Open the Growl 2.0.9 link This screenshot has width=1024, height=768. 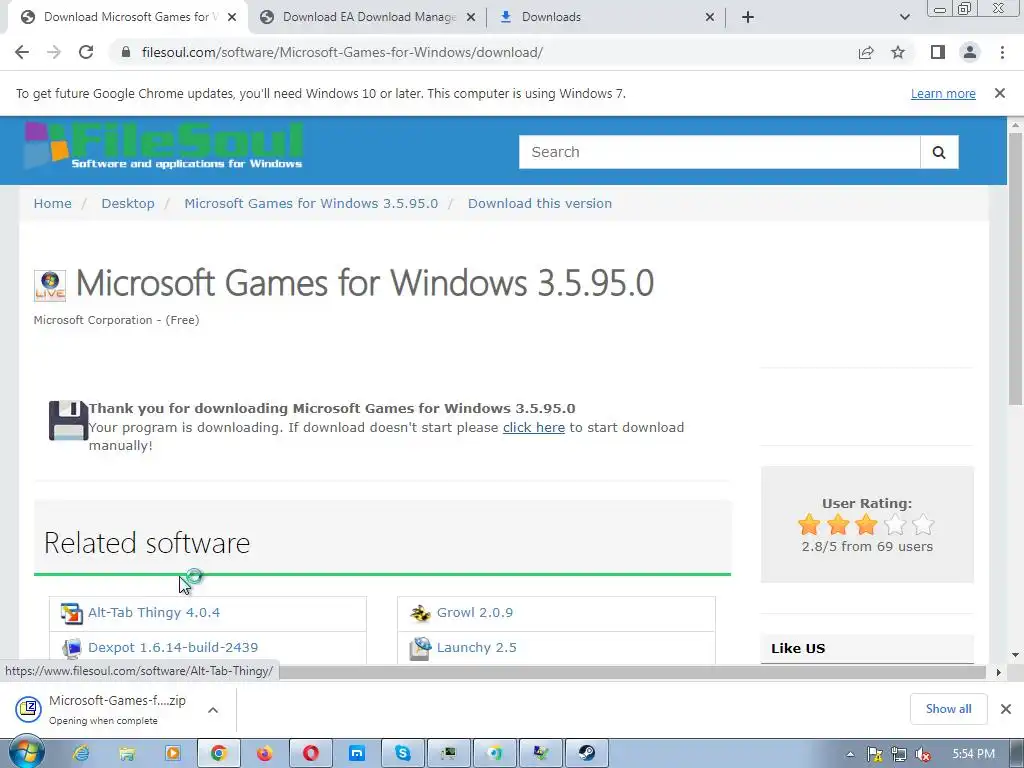point(475,613)
